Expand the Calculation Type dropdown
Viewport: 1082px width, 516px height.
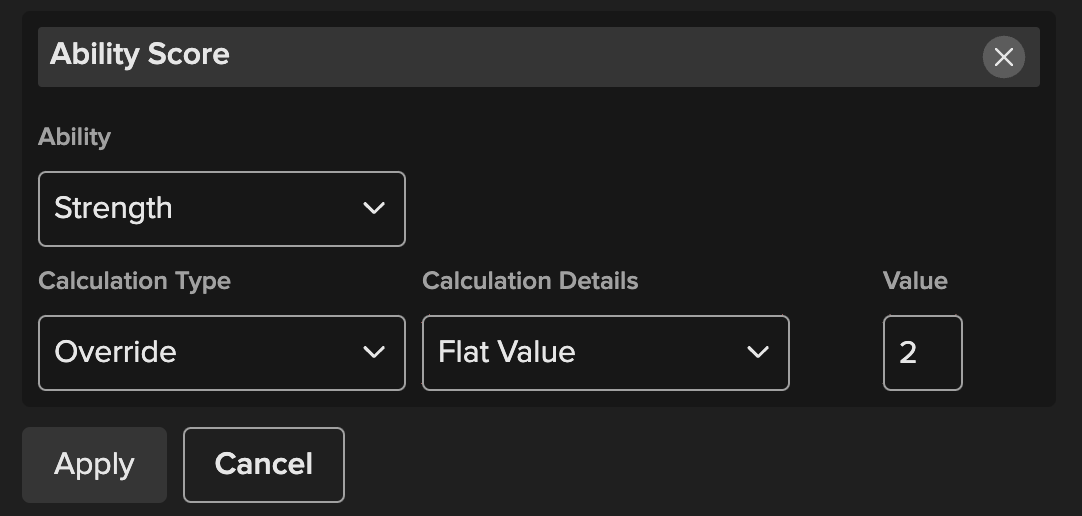221,353
